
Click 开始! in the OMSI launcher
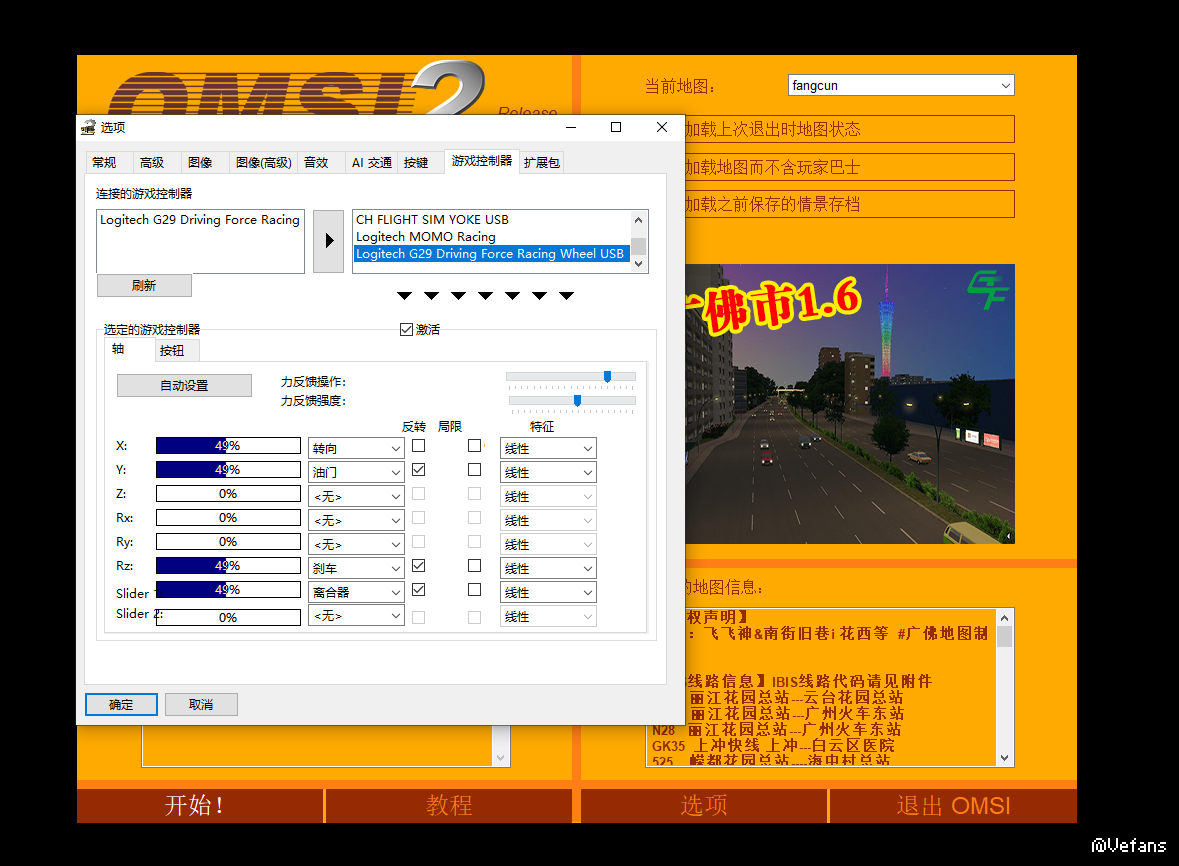click(199, 805)
